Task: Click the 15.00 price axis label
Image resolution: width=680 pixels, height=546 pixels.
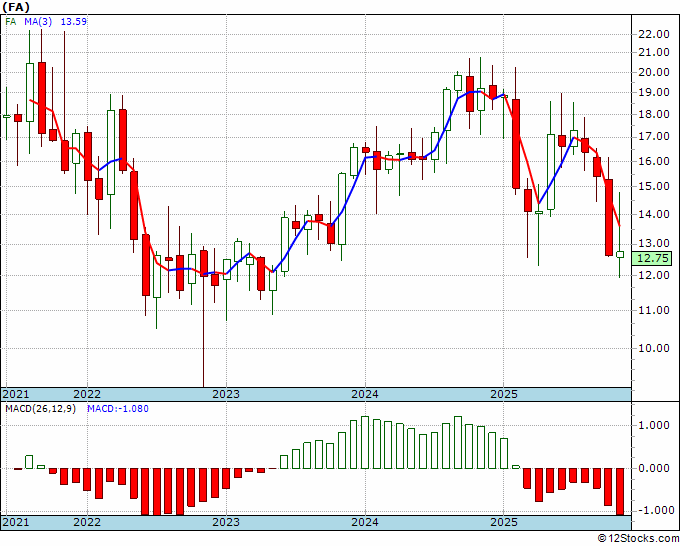Action: coord(653,186)
